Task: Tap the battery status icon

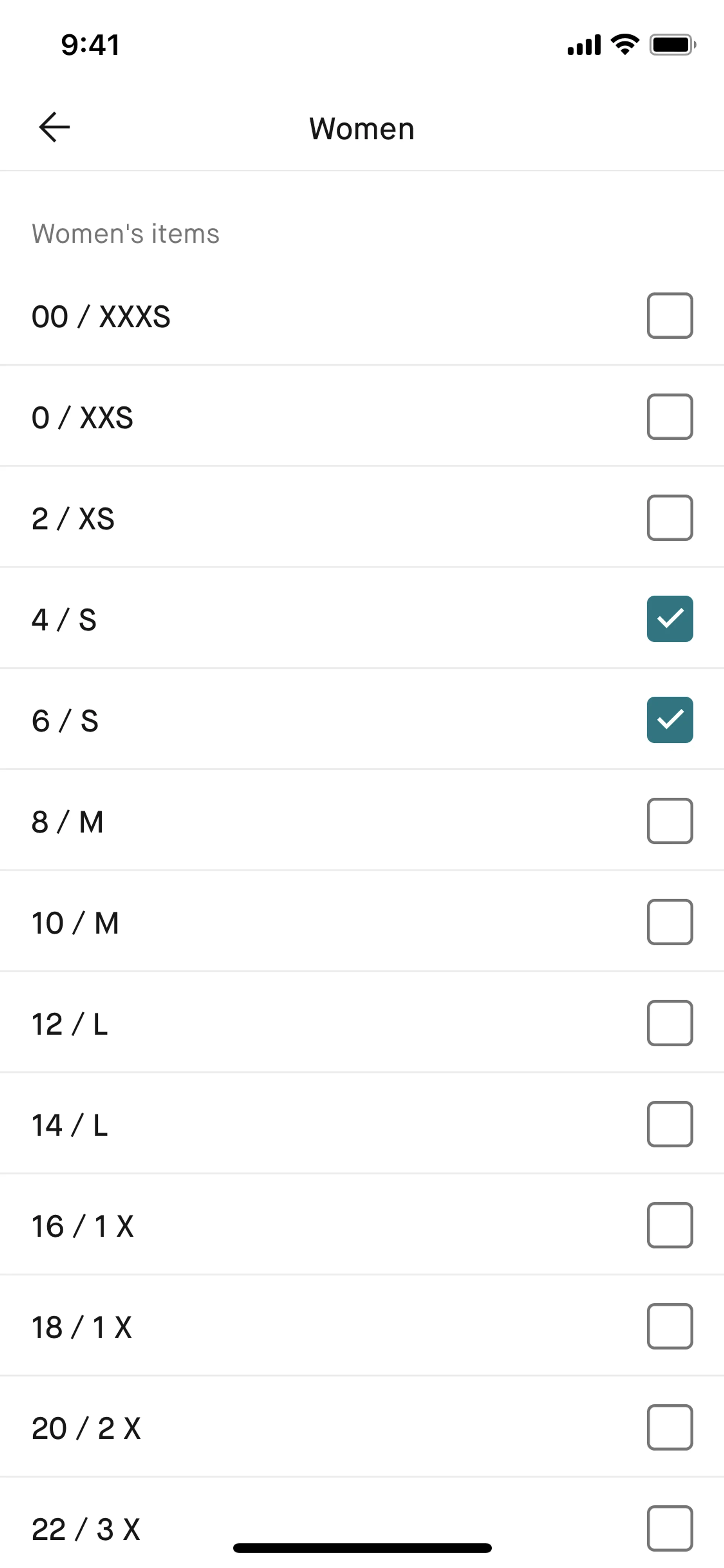Action: (672, 45)
